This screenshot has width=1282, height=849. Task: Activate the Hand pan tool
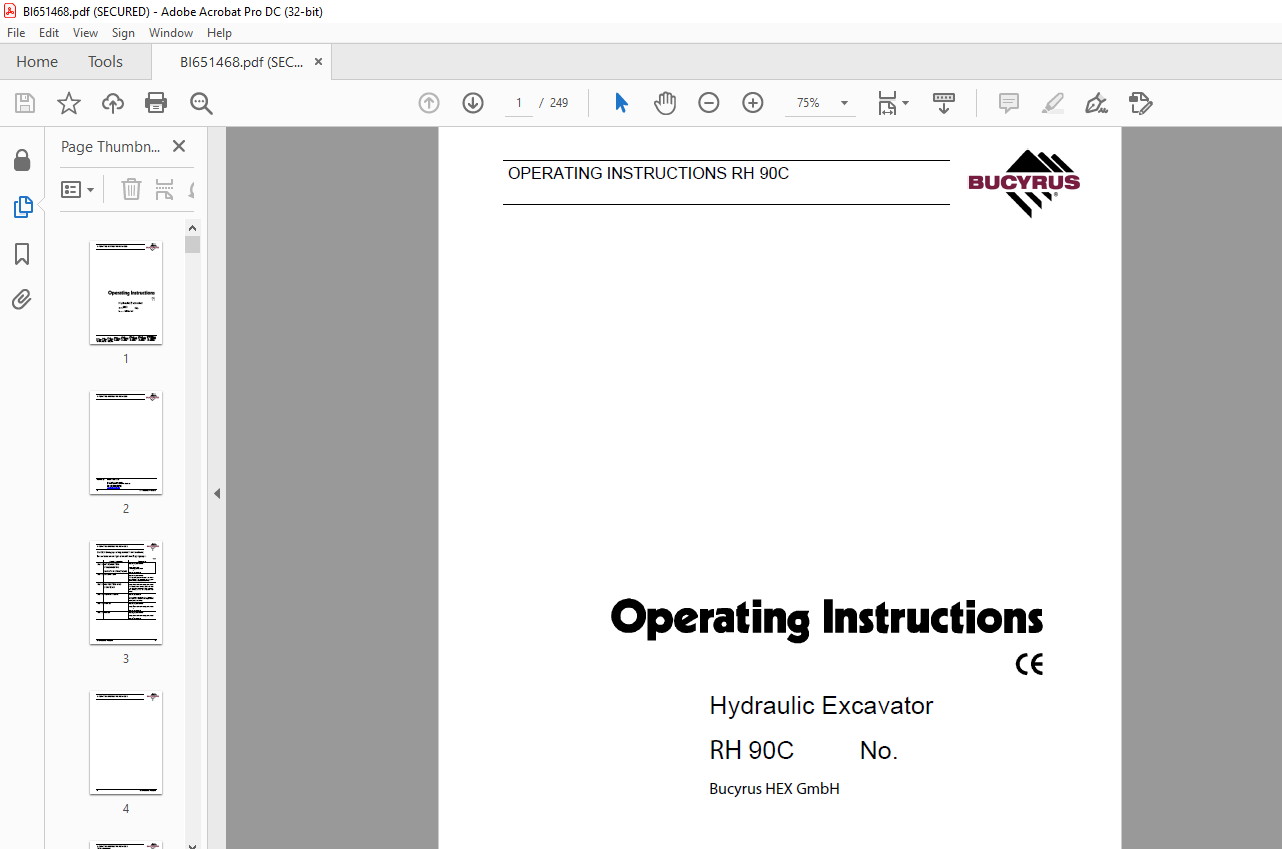665,103
